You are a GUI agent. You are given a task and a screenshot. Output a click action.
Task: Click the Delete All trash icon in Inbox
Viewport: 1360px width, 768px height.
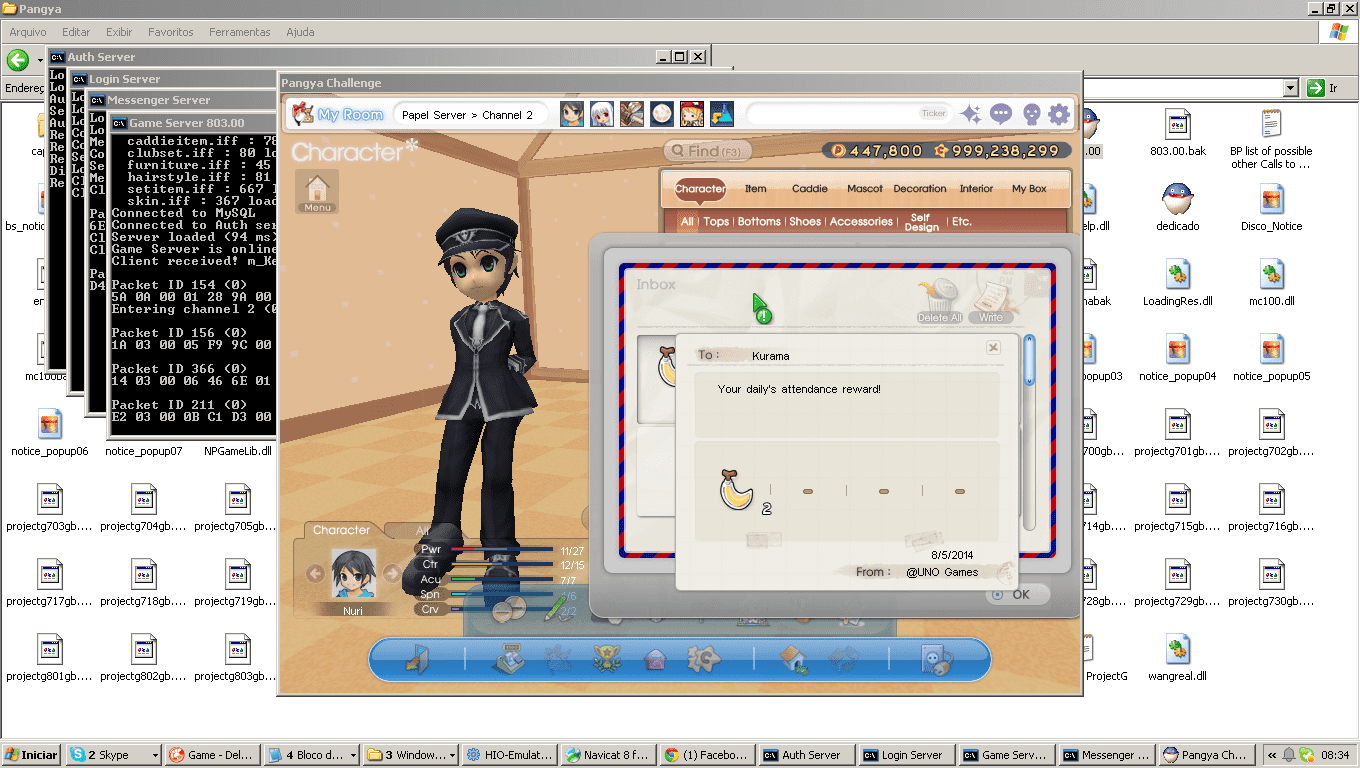939,300
